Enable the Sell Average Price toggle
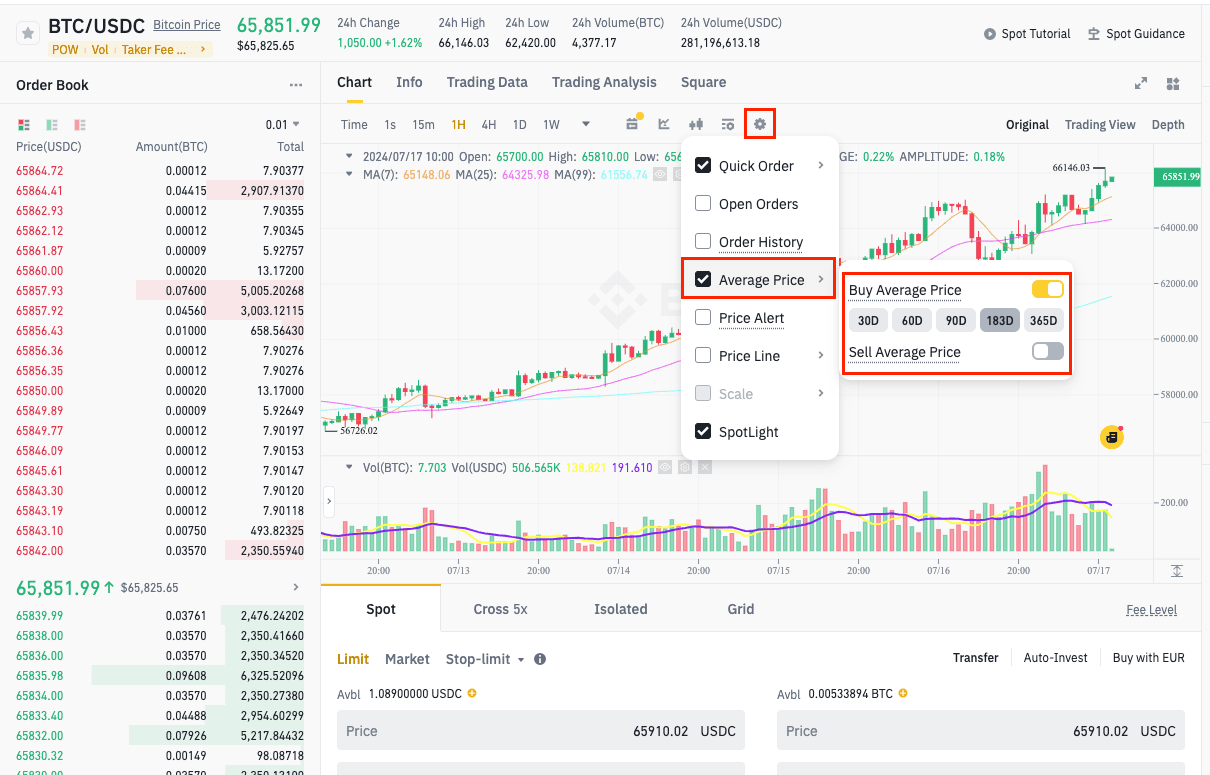Image resolution: width=1210 pixels, height=775 pixels. point(1047,351)
